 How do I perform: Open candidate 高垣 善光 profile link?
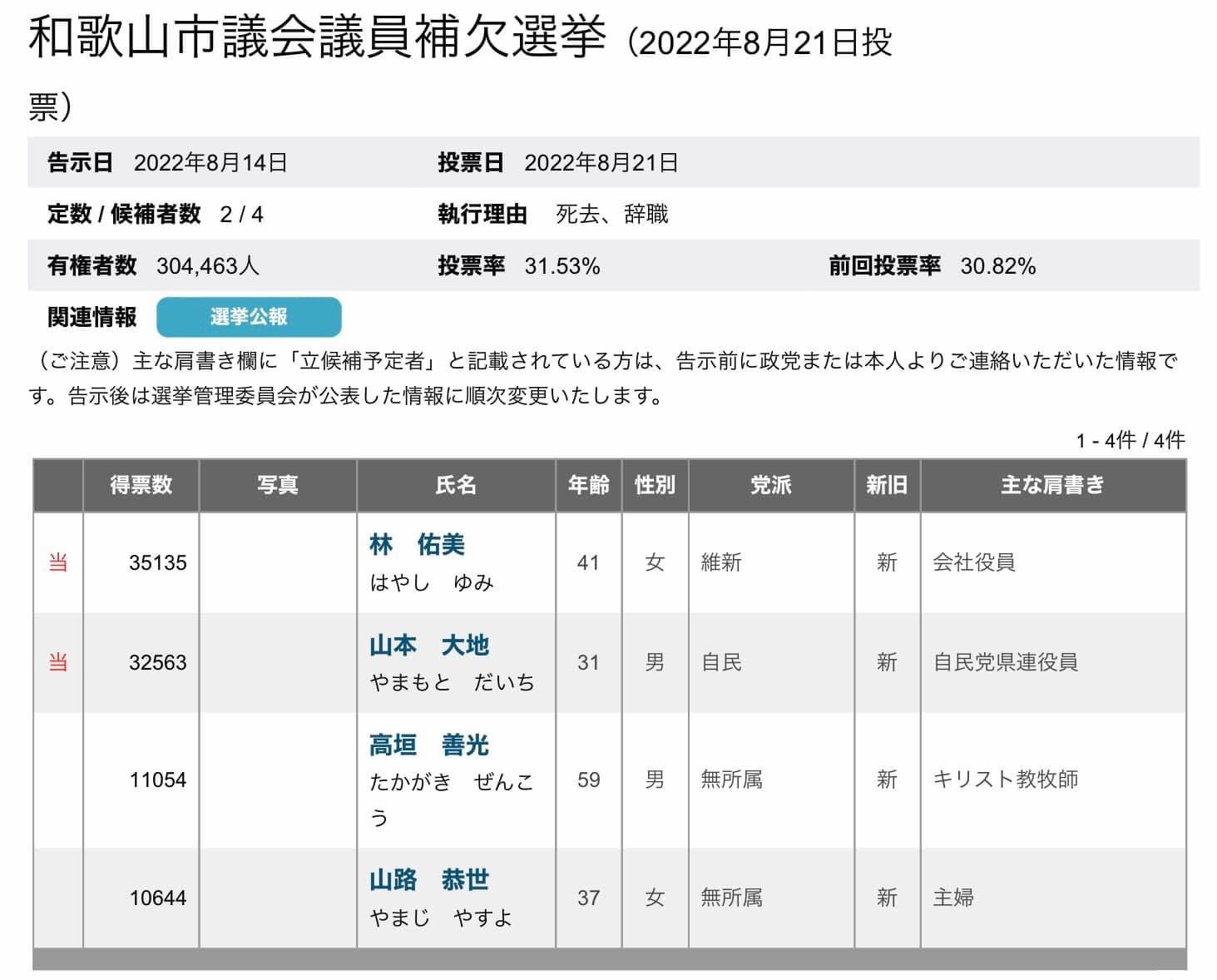point(429,745)
